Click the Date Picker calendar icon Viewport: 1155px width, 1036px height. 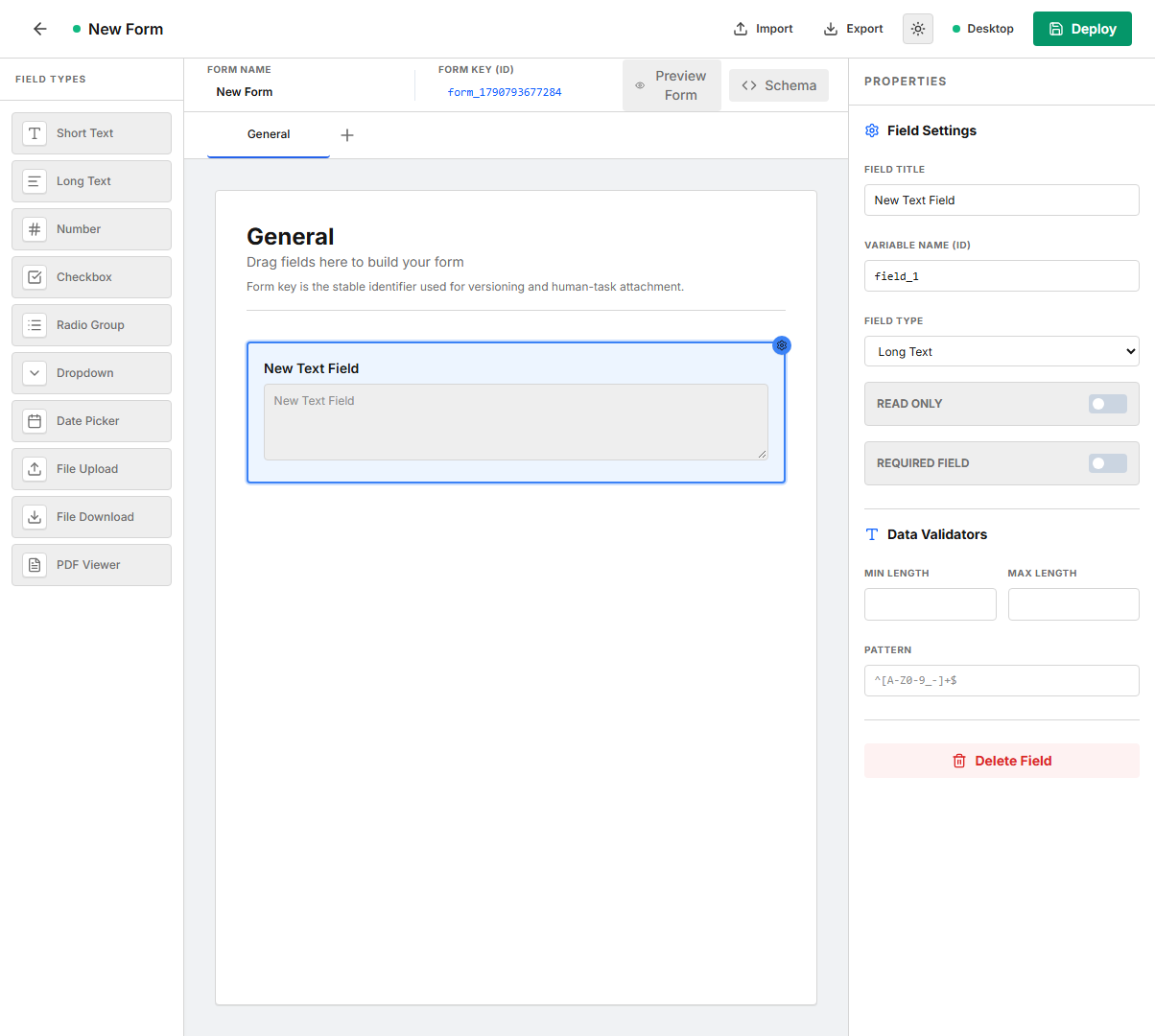35,421
